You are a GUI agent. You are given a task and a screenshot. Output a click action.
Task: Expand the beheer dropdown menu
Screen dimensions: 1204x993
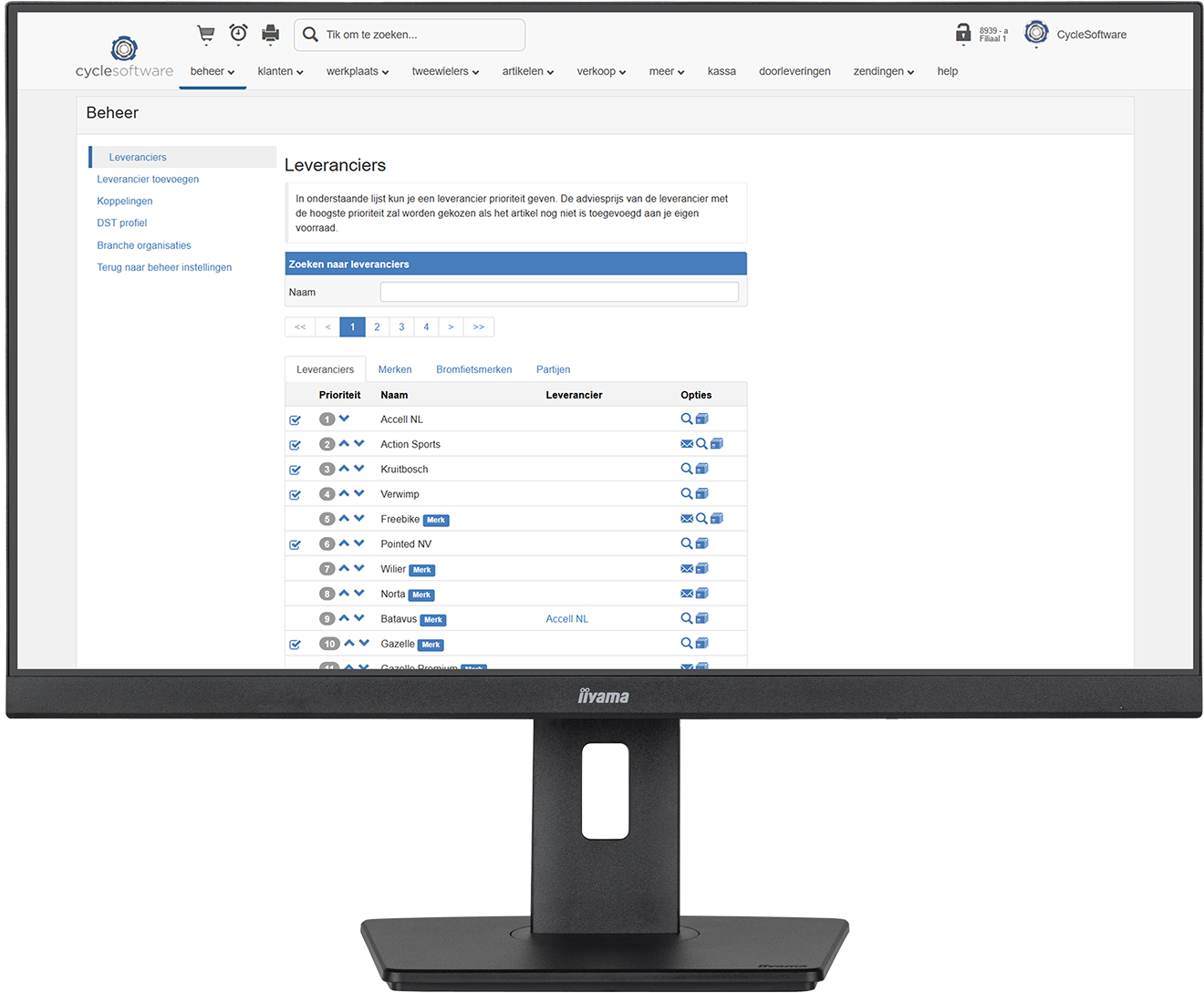[x=212, y=71]
